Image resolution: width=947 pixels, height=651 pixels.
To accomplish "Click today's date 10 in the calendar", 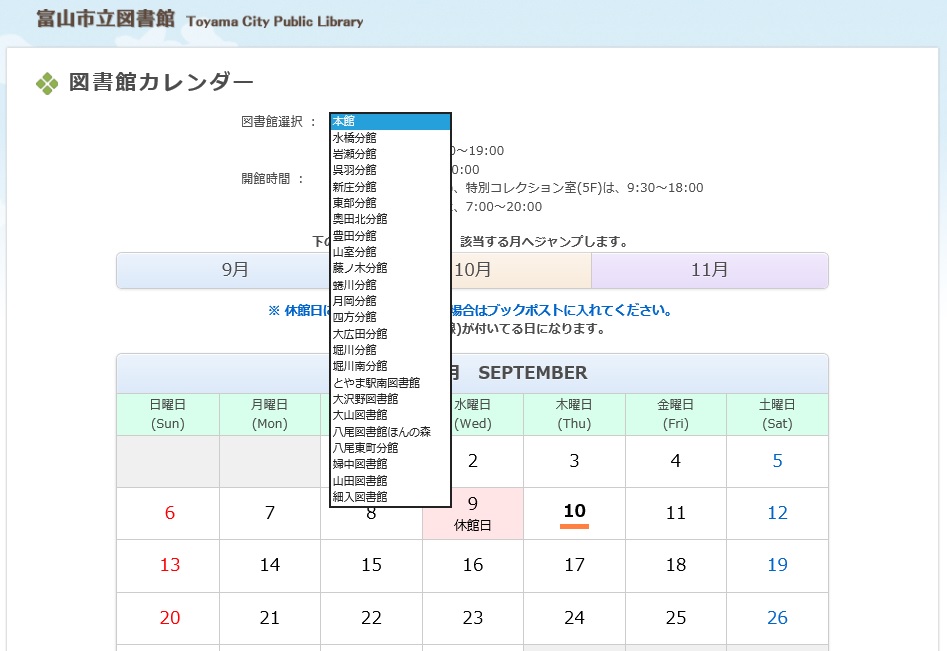I will 574,512.
